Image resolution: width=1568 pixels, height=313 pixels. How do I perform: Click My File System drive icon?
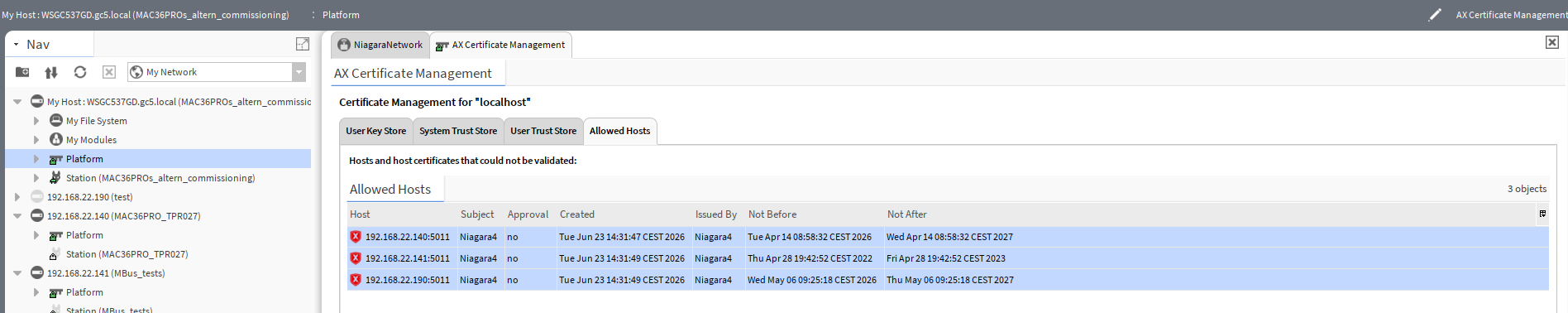(56, 120)
